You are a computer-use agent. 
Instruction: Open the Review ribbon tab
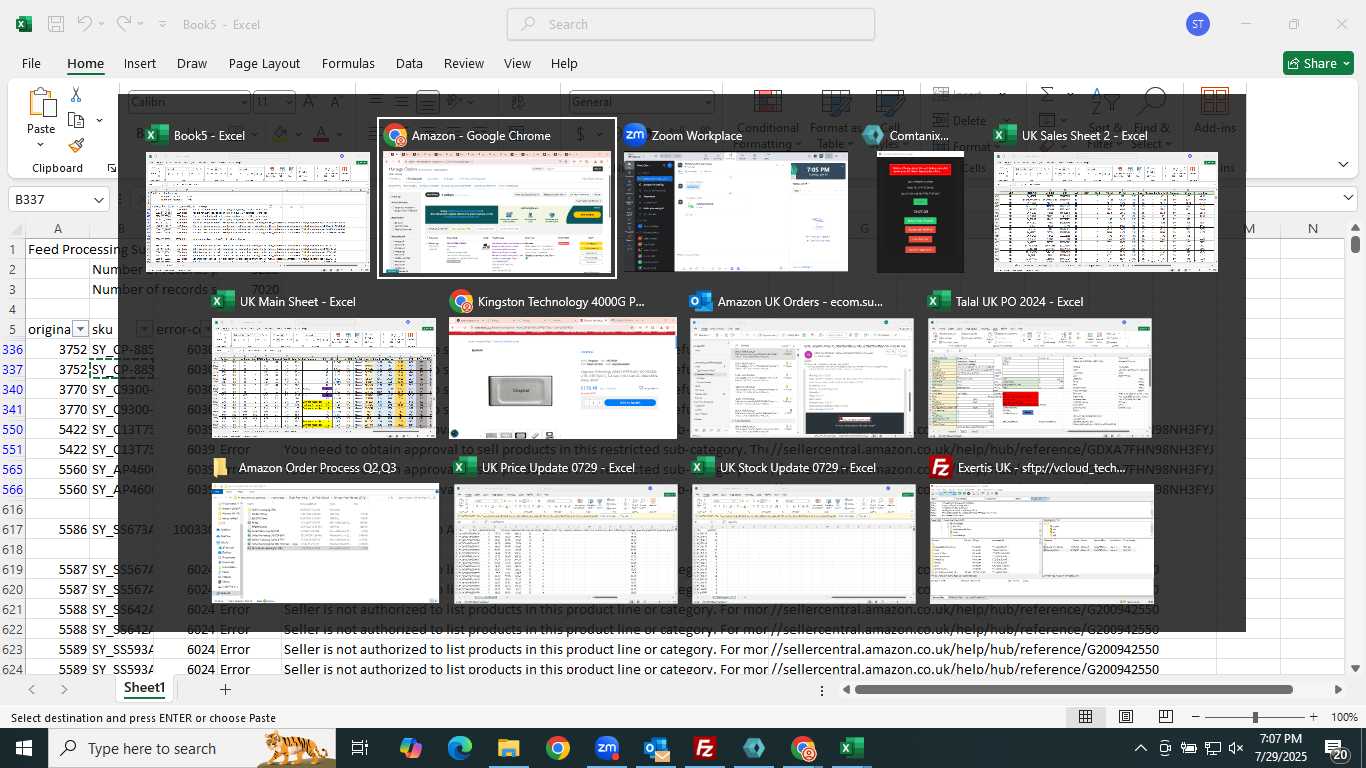[463, 63]
